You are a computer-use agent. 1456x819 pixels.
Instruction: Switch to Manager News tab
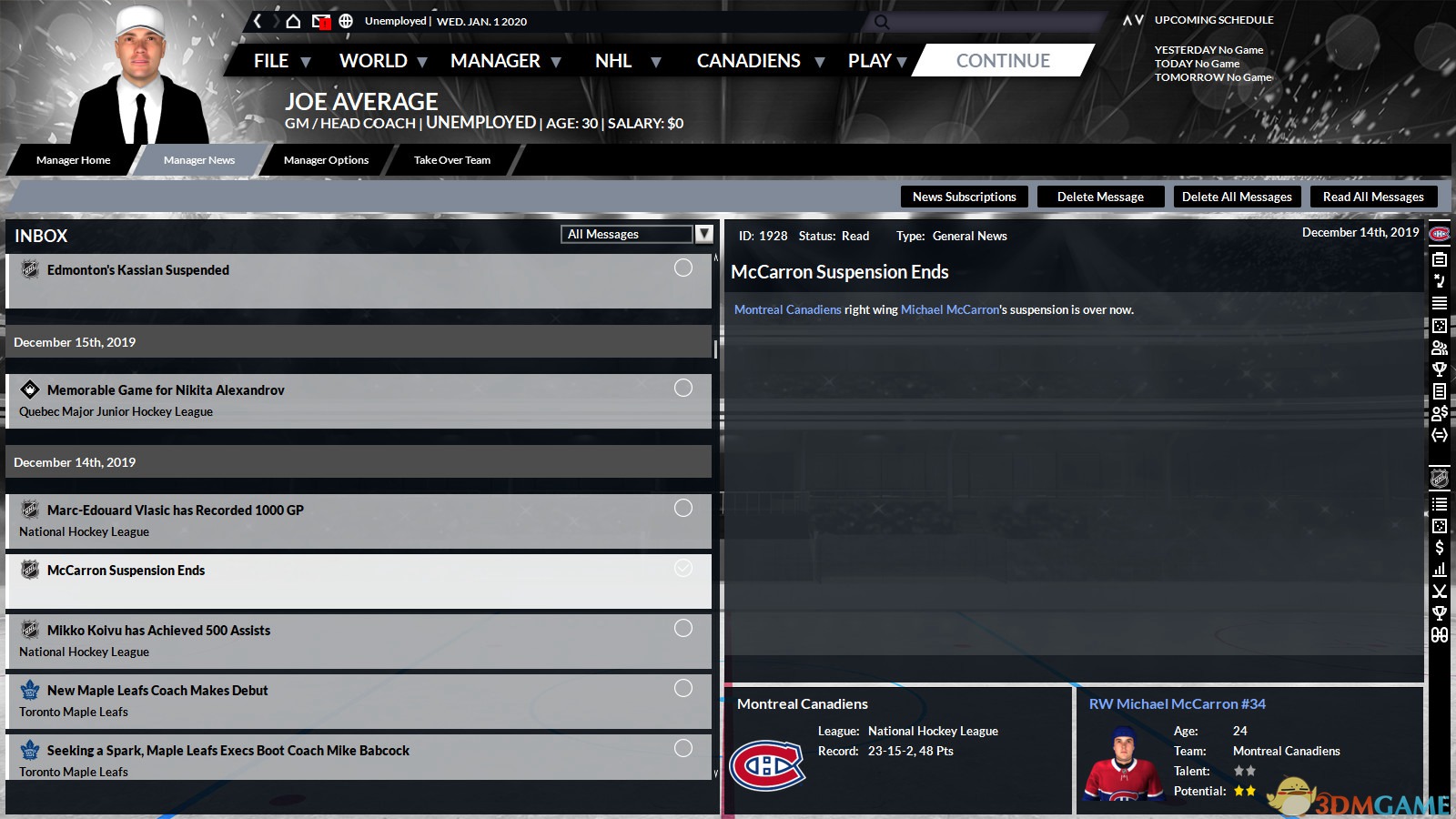point(199,160)
